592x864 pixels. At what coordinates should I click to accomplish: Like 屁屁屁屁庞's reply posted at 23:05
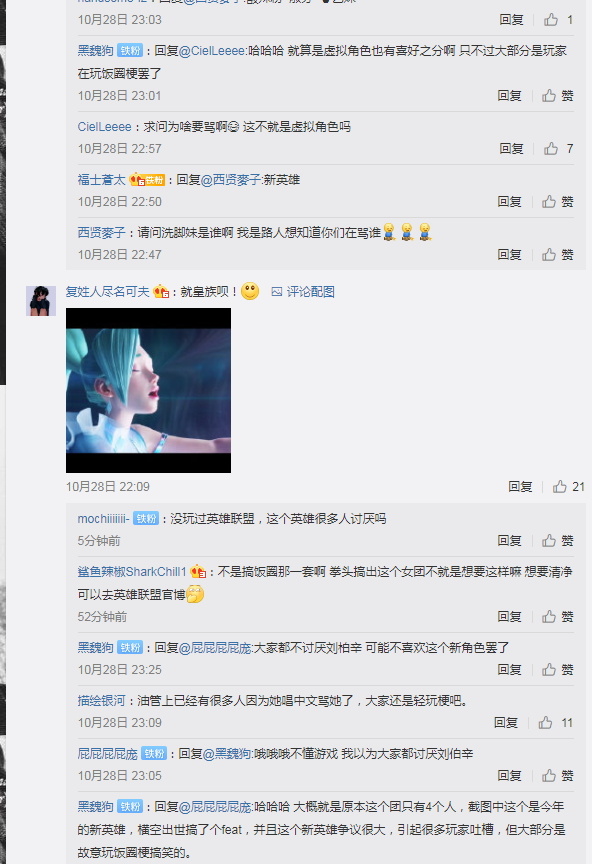pyautogui.click(x=557, y=776)
